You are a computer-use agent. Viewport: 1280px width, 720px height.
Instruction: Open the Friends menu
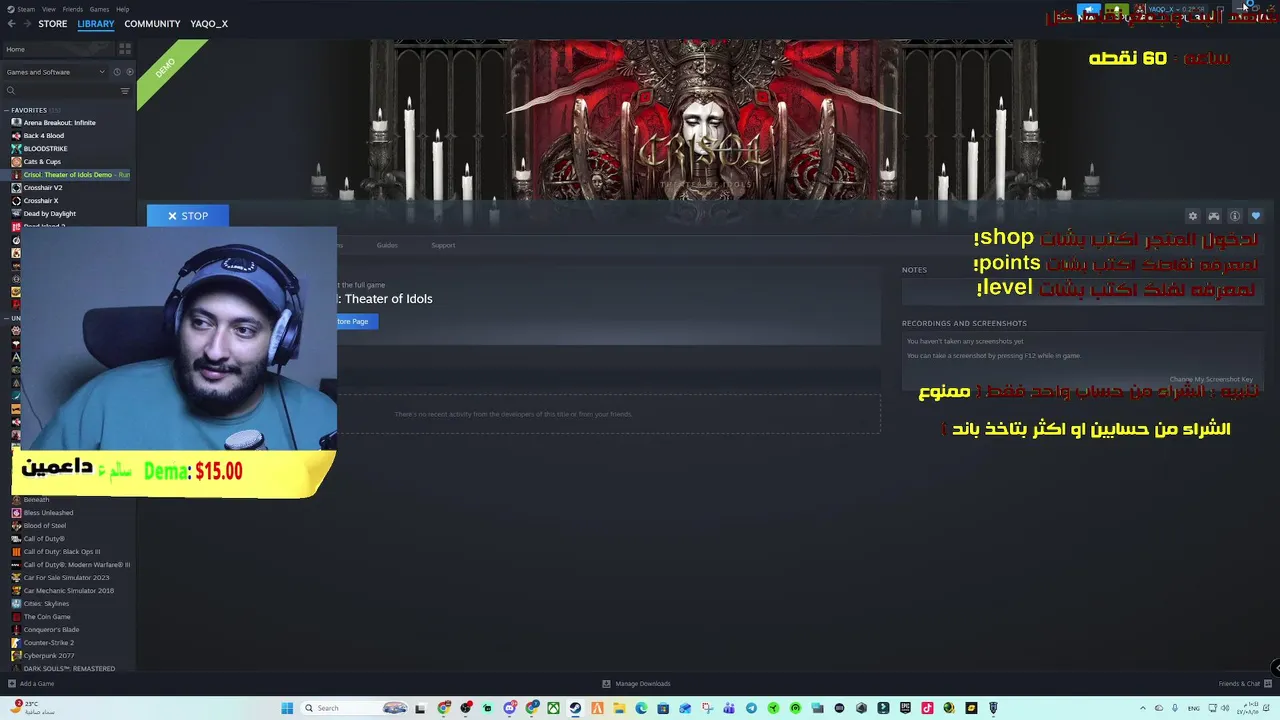click(x=73, y=9)
